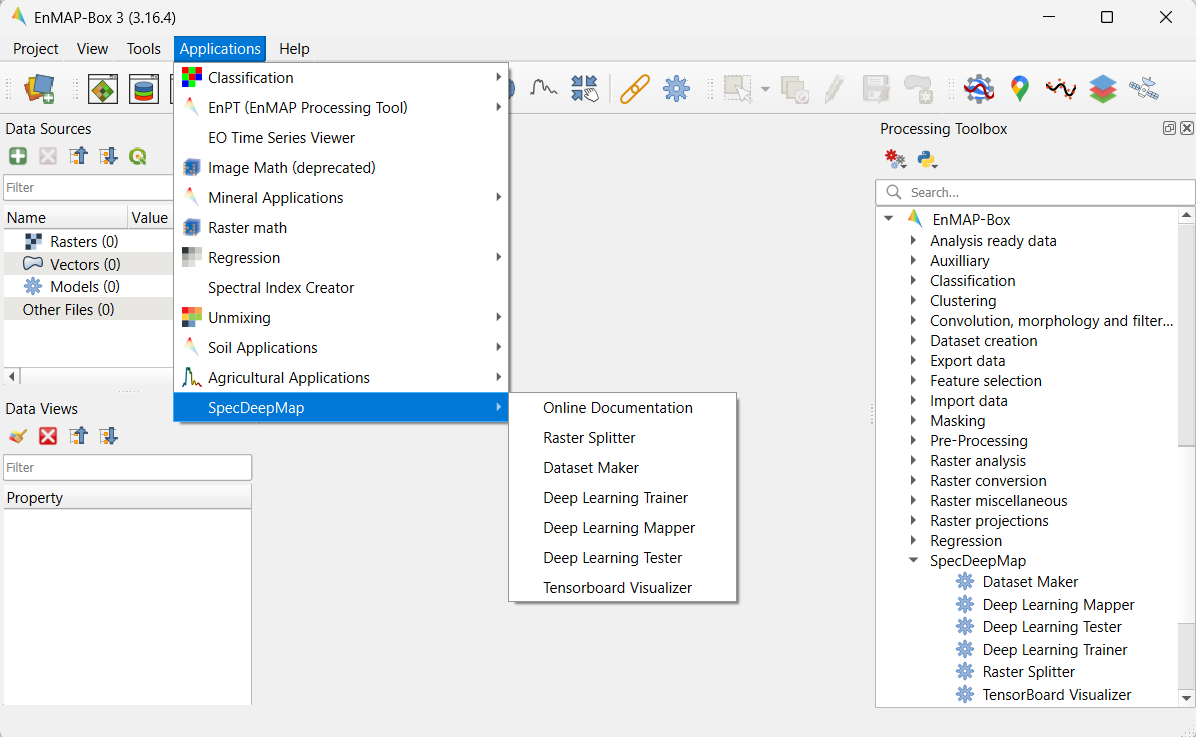Screen dimensions: 1196x737
Task: Click the brush icon in Data Views
Action: [x=18, y=436]
